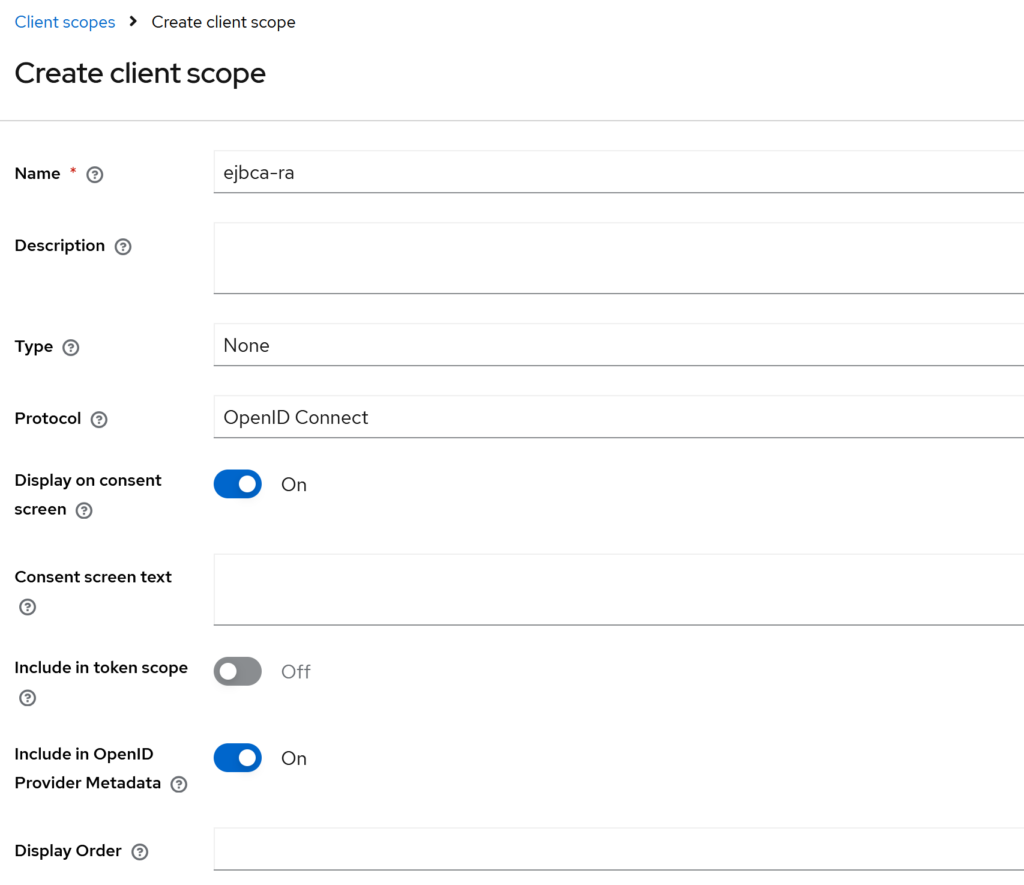Focus the Description text box
Image resolution: width=1024 pixels, height=885 pixels.
coord(618,258)
